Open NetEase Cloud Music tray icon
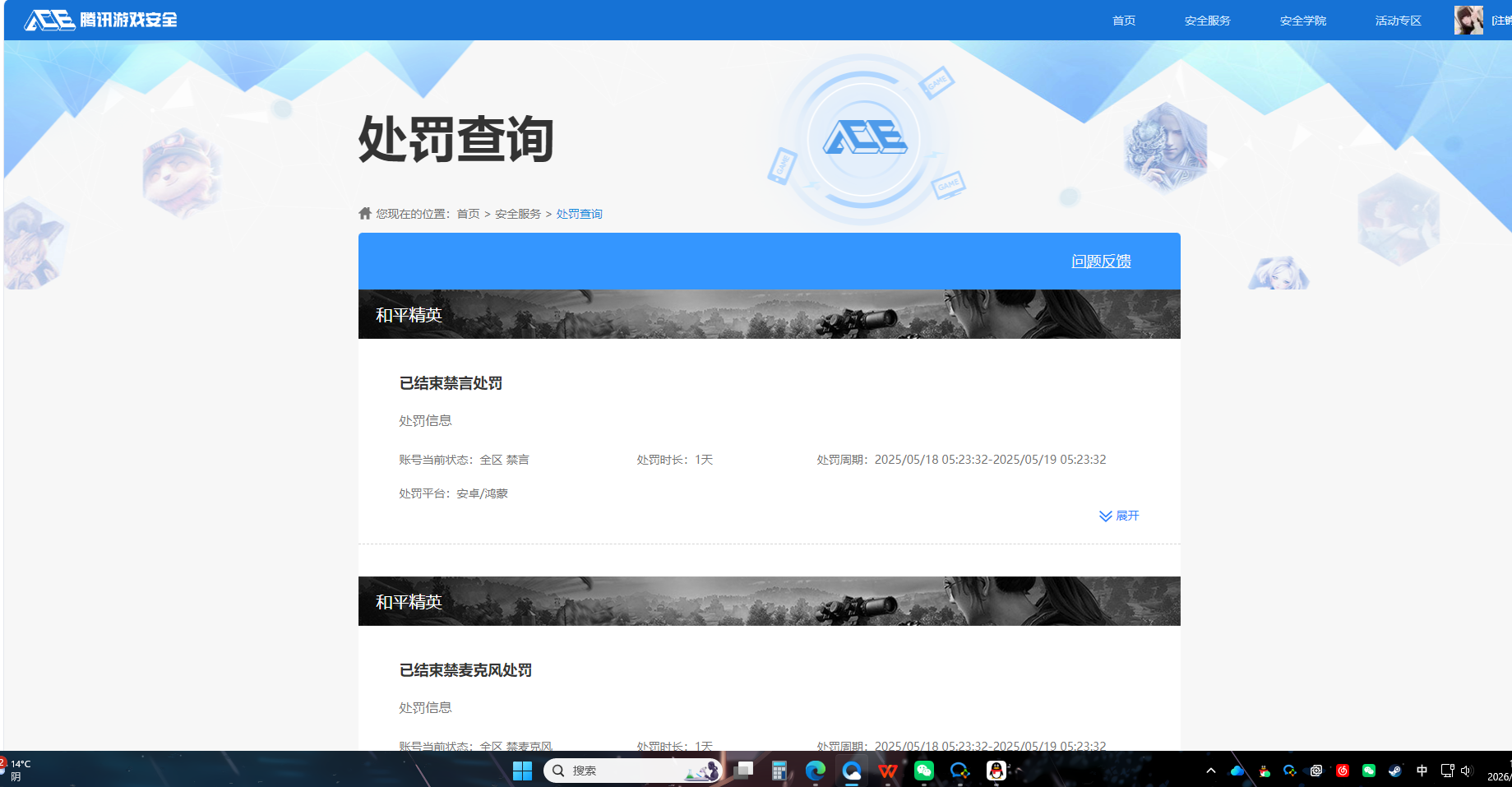This screenshot has width=1512, height=787. pos(1343,771)
